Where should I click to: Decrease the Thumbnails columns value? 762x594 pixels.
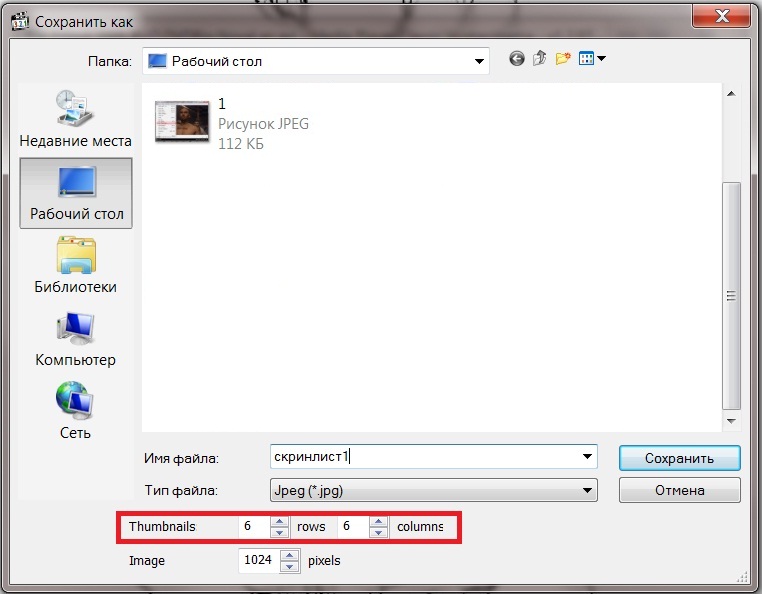[x=378, y=532]
